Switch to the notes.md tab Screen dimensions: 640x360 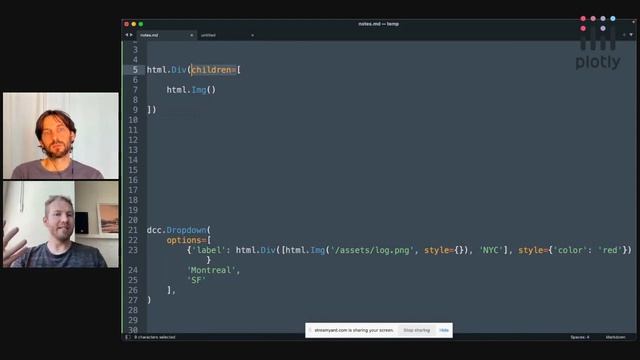(166, 35)
